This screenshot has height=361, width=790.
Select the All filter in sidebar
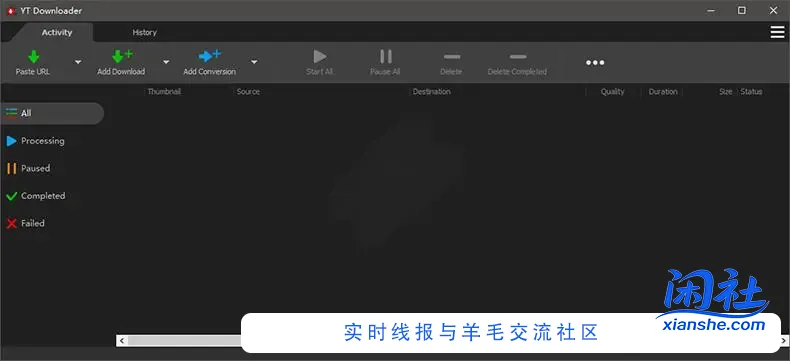[52, 113]
